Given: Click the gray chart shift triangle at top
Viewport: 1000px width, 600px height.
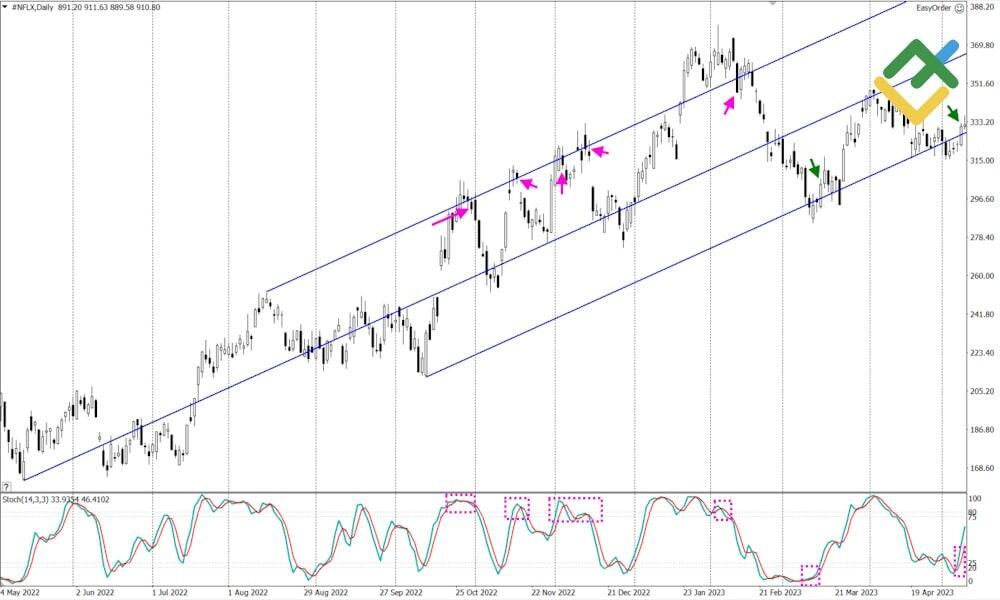Looking at the screenshot, I should point(772,4).
